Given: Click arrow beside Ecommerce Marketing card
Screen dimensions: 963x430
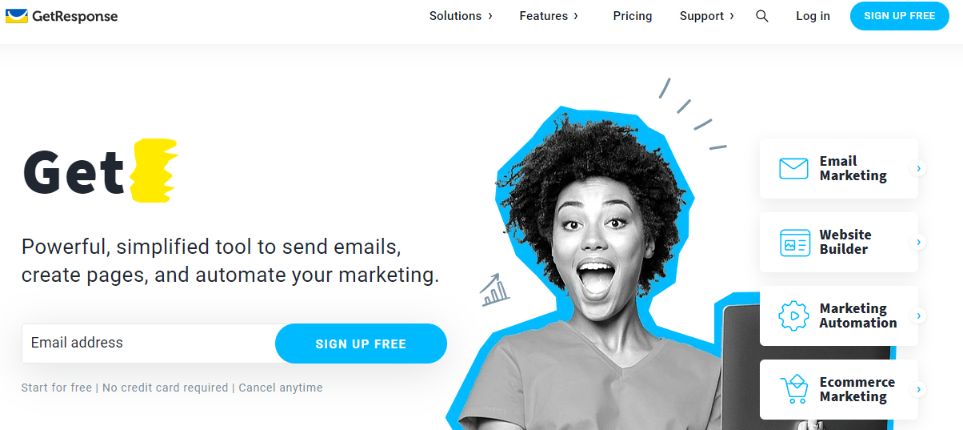Looking at the screenshot, I should pos(918,389).
